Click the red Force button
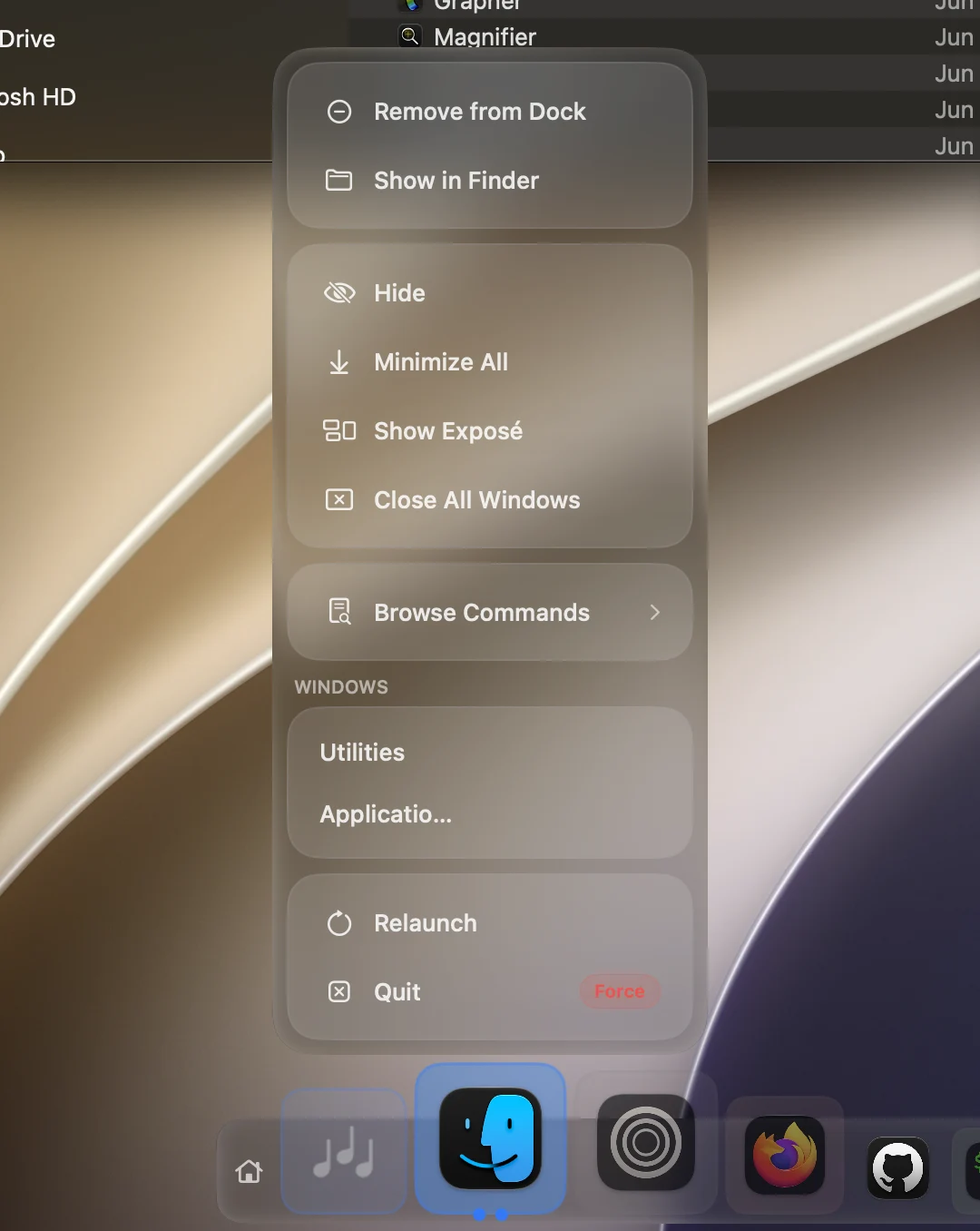This screenshot has height=1231, width=980. (x=620, y=992)
